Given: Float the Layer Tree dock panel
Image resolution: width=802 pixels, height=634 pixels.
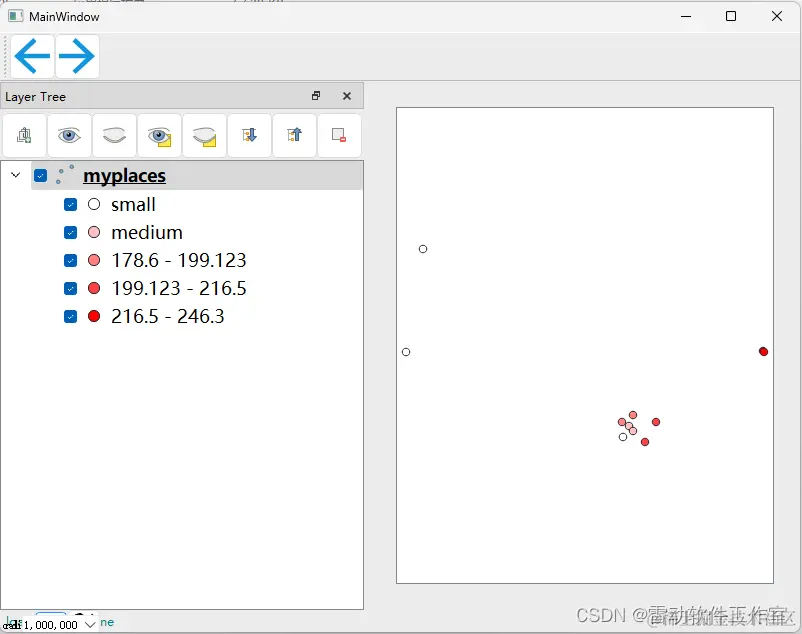Looking at the screenshot, I should click(316, 96).
